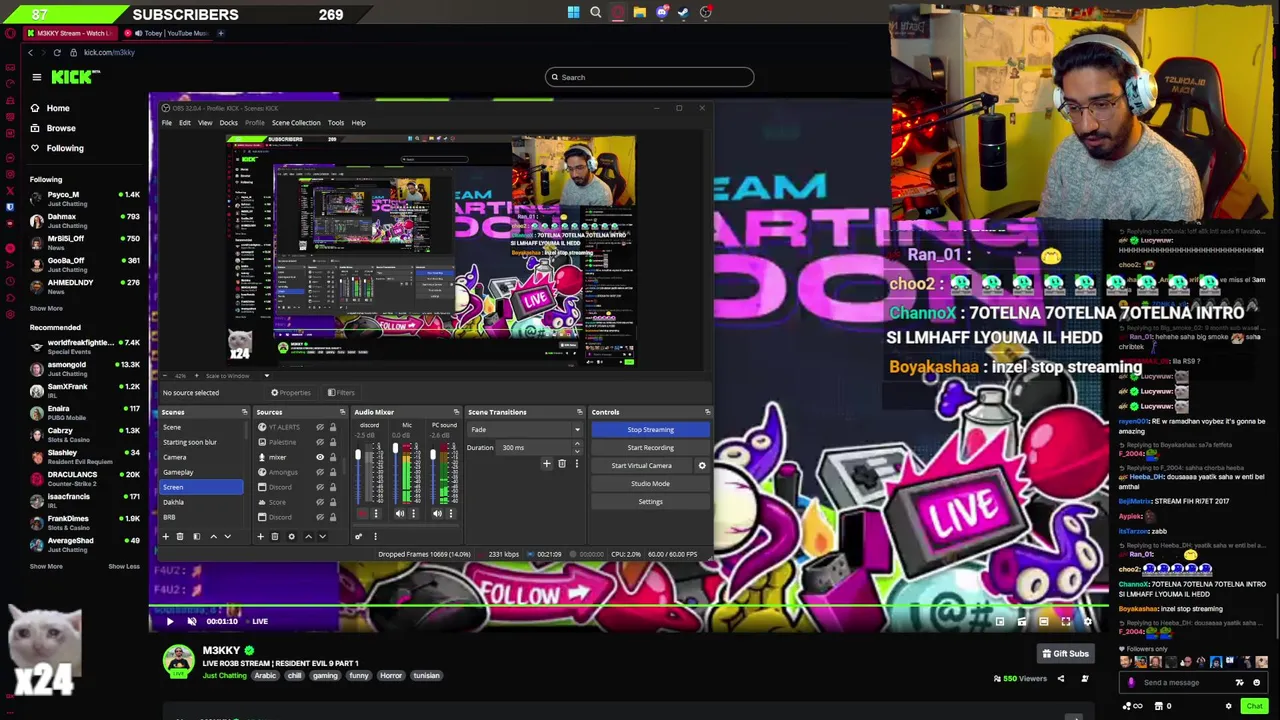Select the Gameplay scene
The image size is (1280, 720).
pos(200,472)
